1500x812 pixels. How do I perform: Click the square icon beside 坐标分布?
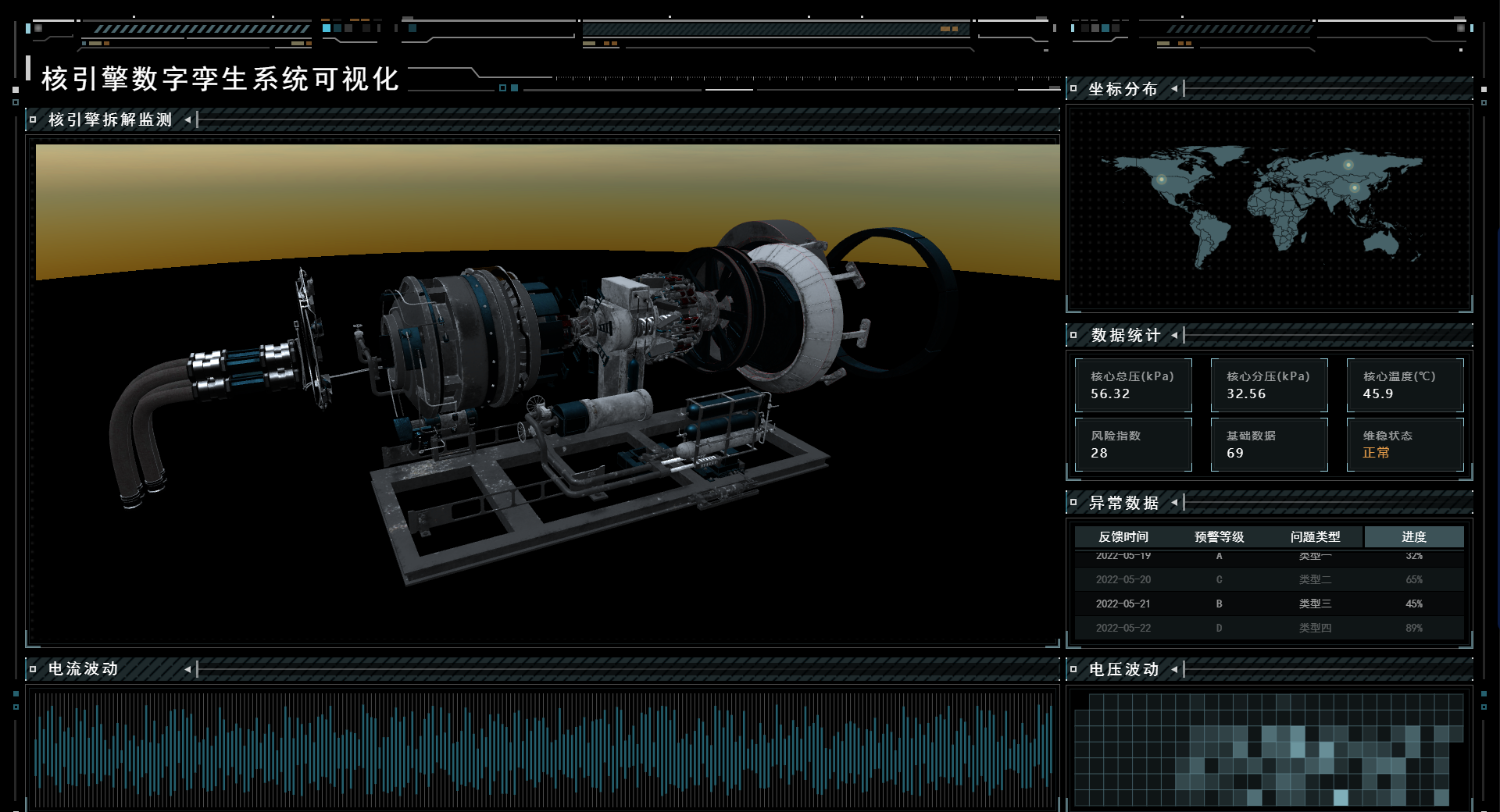click(1073, 89)
